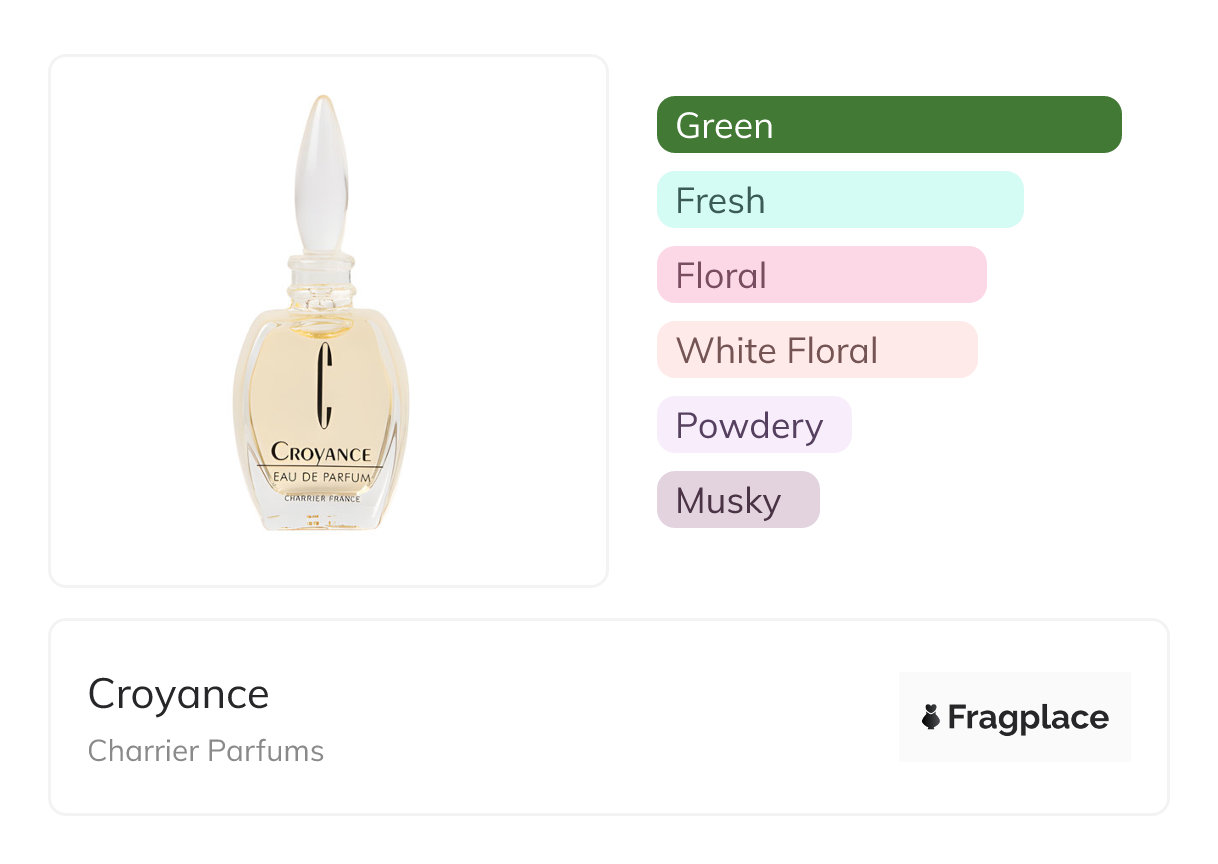Click the bottle's ringed glass neck
1218x864 pixels.
point(321,283)
